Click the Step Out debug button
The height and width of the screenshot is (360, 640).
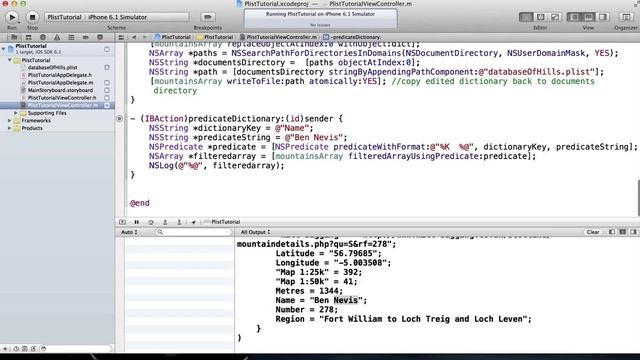179,222
